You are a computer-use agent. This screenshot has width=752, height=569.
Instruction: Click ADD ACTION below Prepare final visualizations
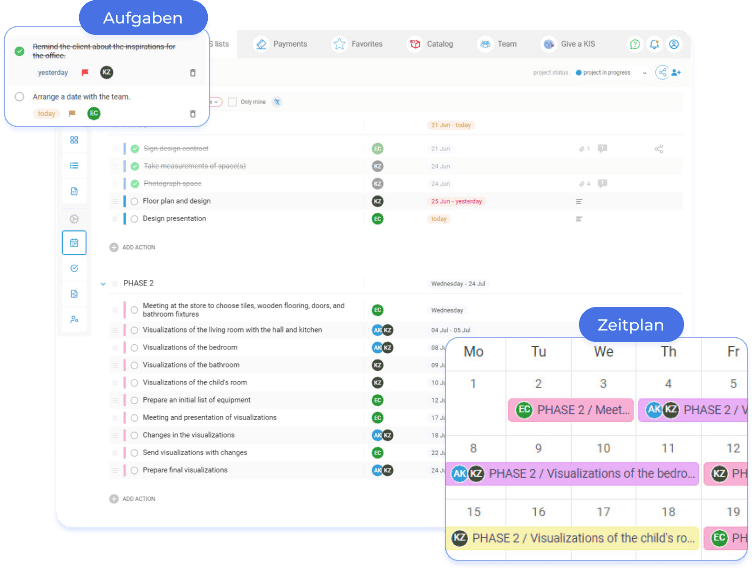[x=133, y=499]
